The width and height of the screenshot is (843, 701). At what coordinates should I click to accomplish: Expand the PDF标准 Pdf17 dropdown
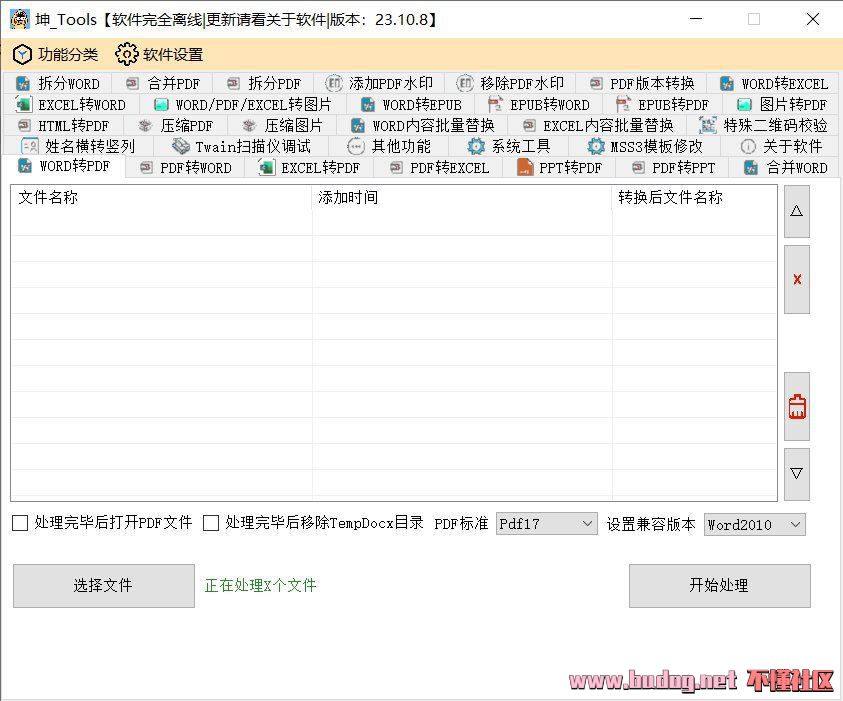tap(546, 524)
